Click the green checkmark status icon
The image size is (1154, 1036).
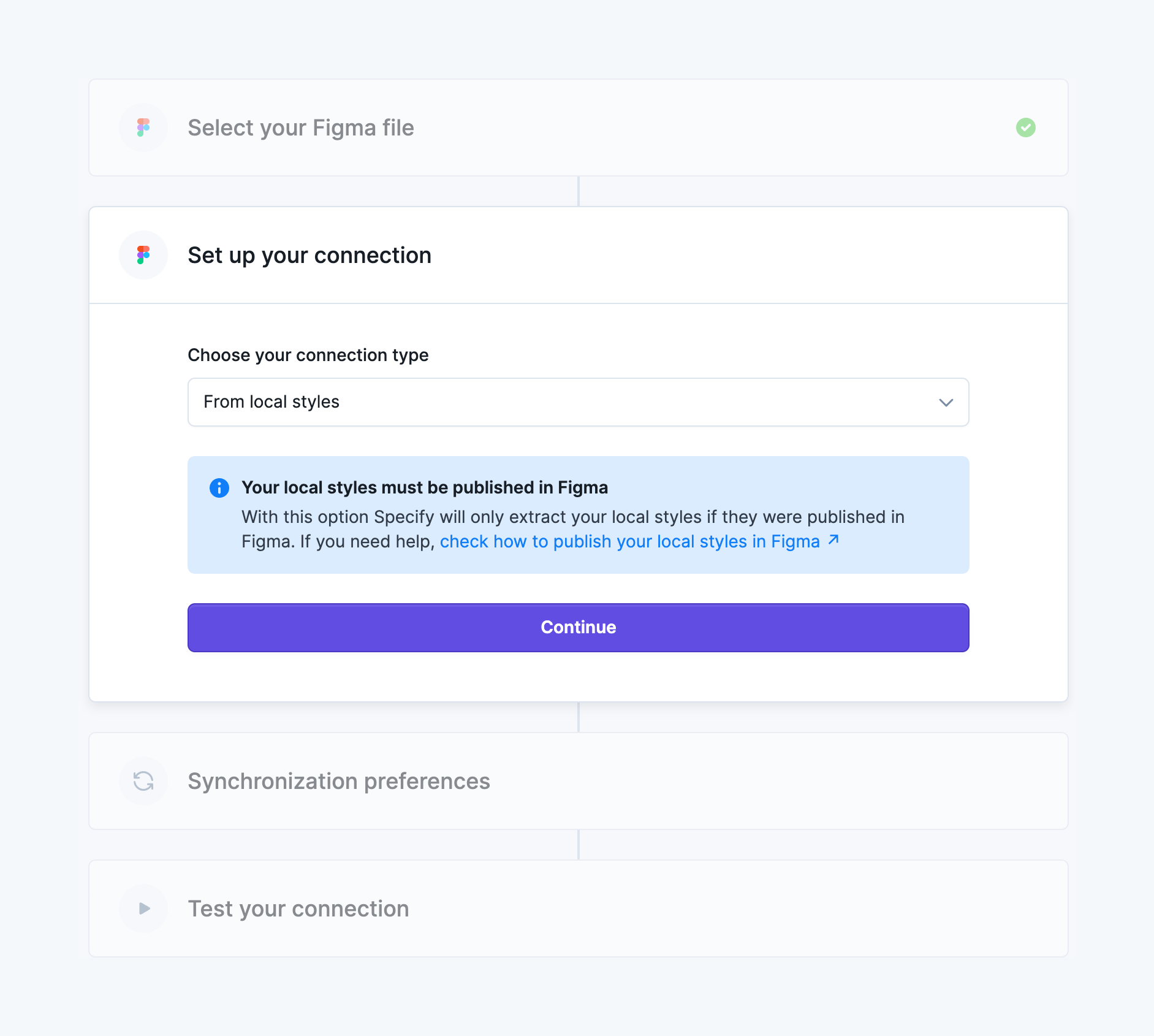[1027, 128]
